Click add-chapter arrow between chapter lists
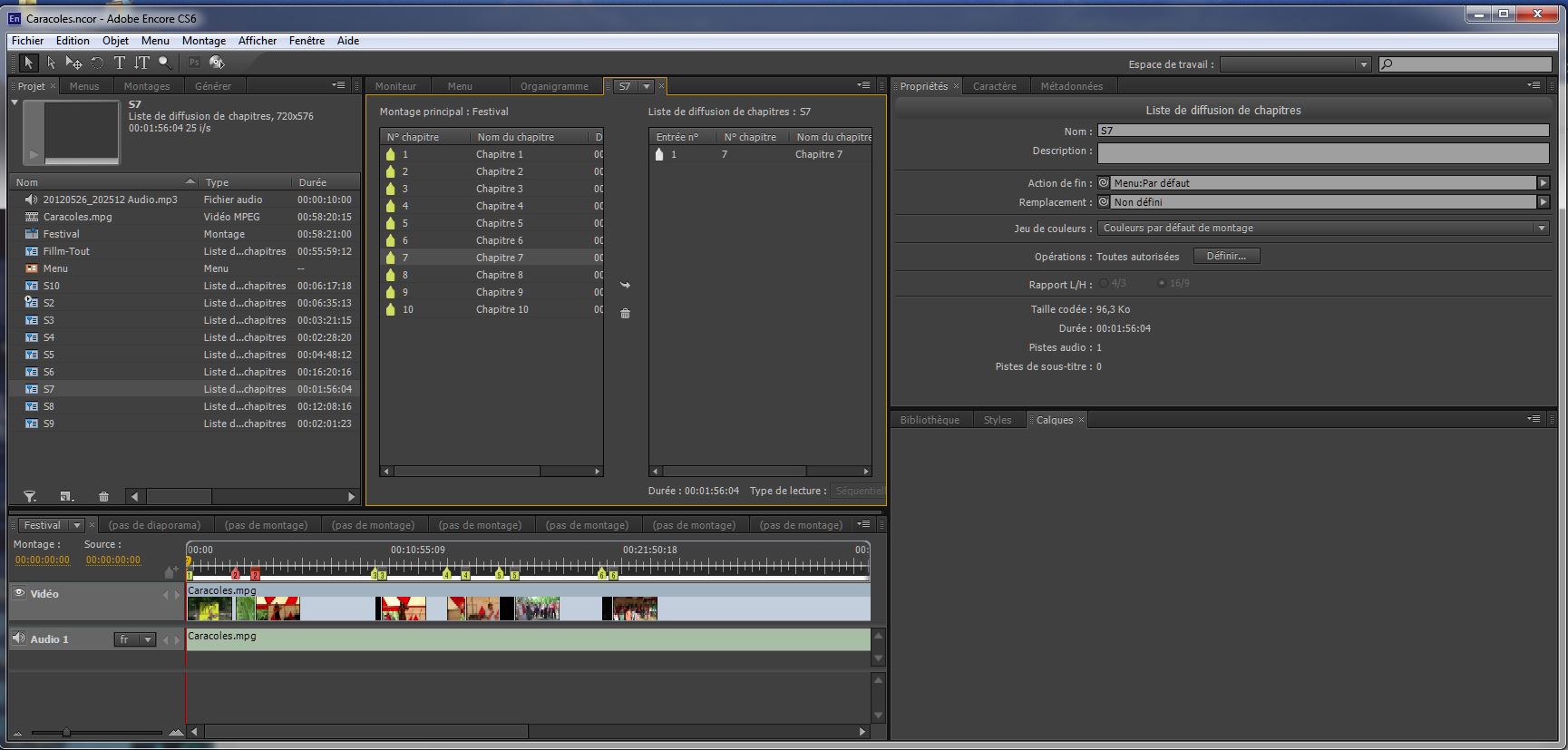The image size is (1568, 750). 625,285
